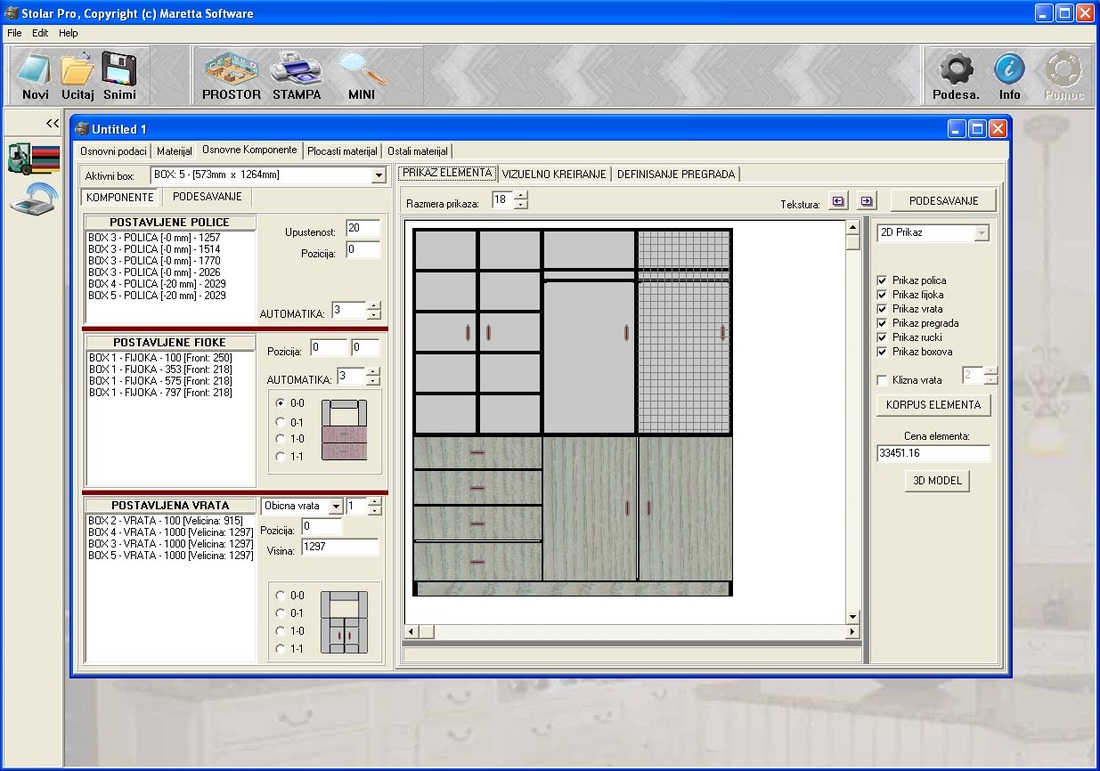1100x771 pixels.
Task: Open the PROSTOR room view
Action: coord(231,76)
